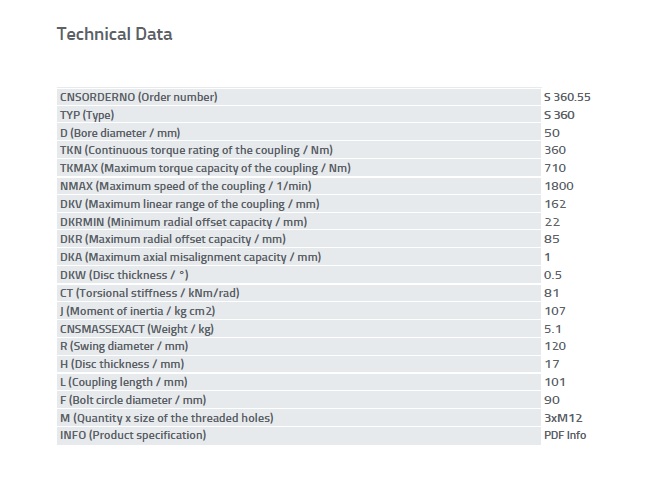671x483 pixels.
Task: Select the DKW value 0.5
Action: (553, 275)
